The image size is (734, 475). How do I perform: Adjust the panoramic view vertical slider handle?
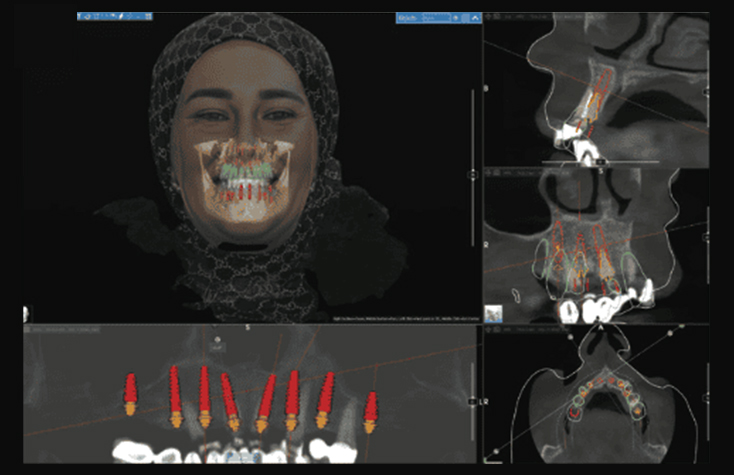(x=472, y=402)
